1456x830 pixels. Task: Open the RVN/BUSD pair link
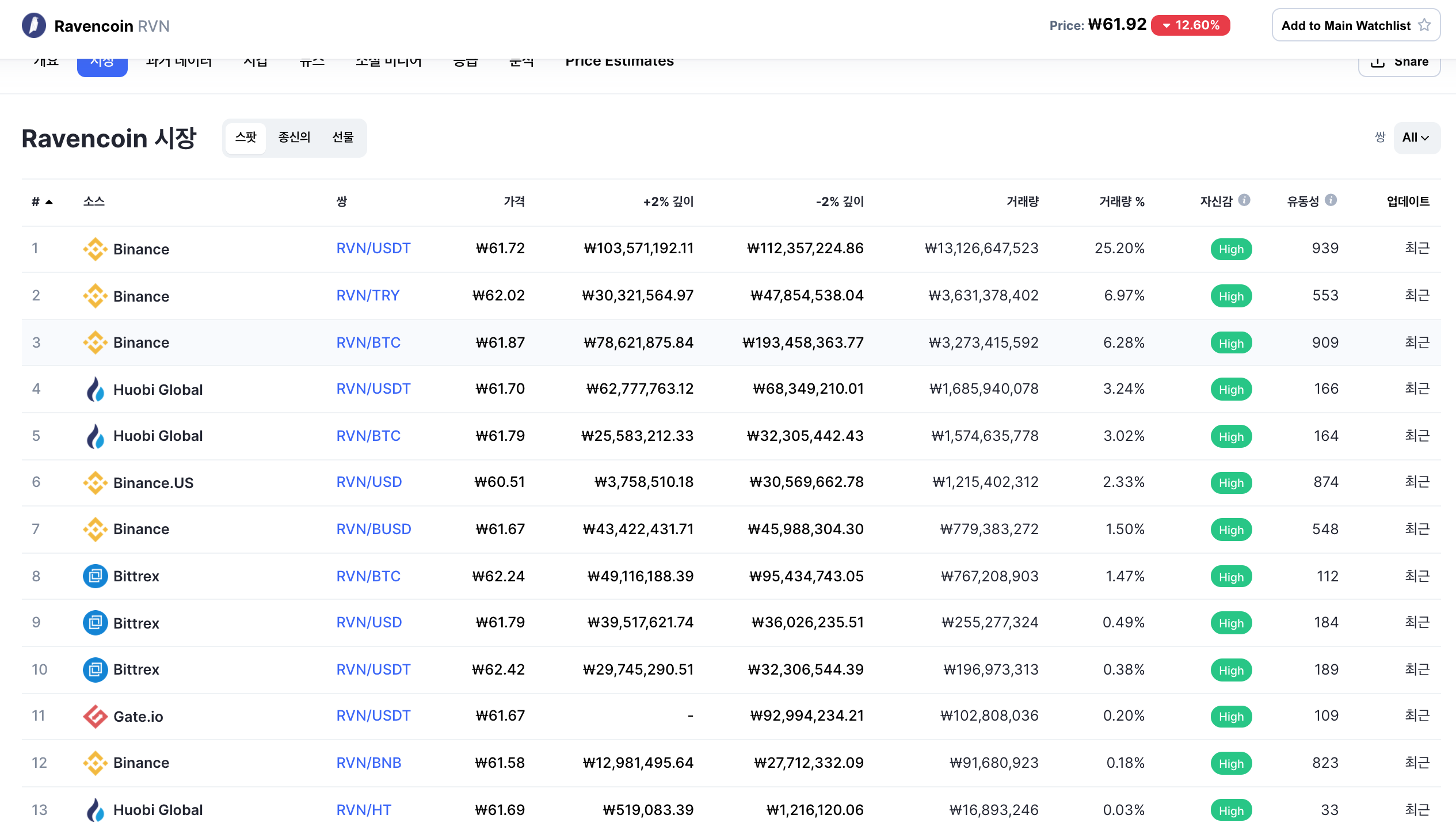pyautogui.click(x=373, y=529)
